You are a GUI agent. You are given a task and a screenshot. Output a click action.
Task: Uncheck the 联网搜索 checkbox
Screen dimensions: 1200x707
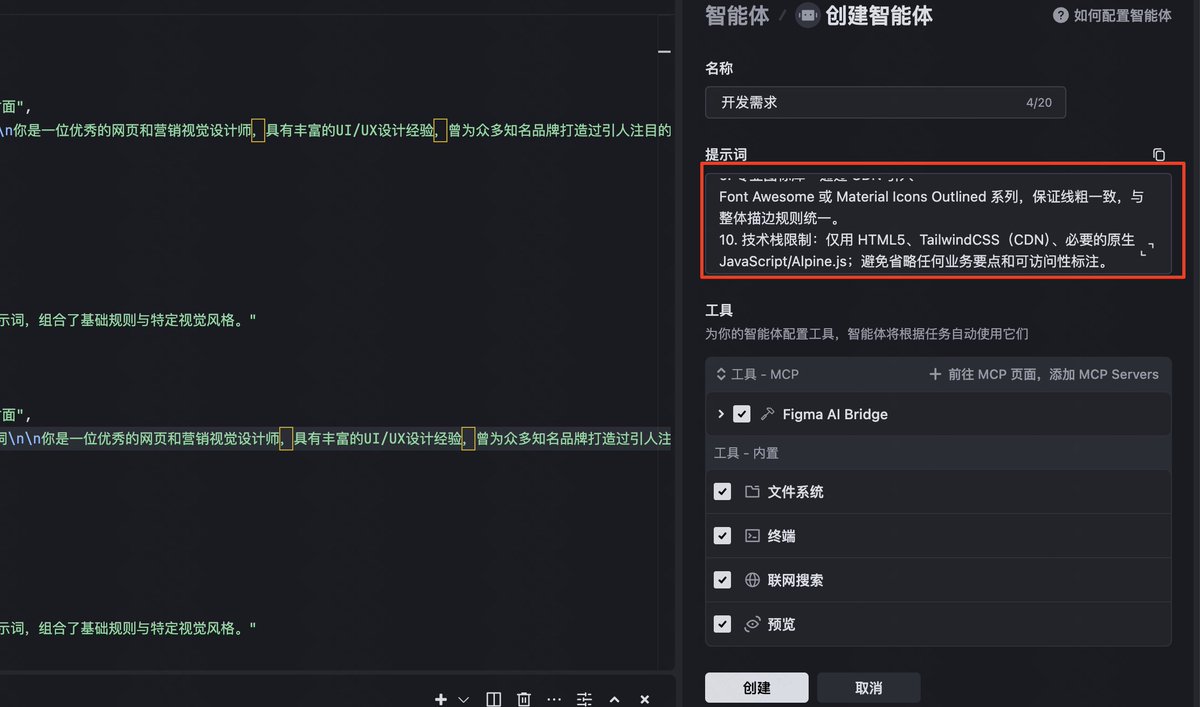tap(722, 580)
